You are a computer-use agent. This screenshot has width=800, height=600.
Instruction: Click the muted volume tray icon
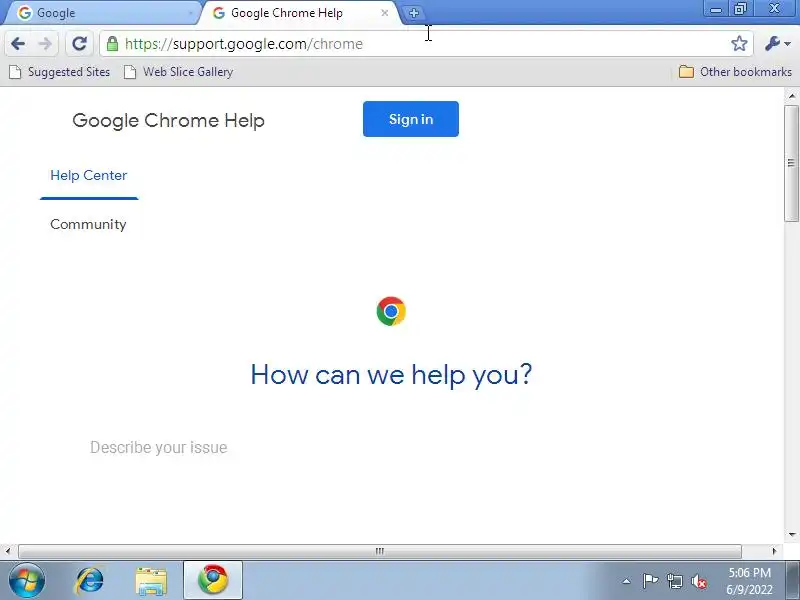click(x=699, y=581)
